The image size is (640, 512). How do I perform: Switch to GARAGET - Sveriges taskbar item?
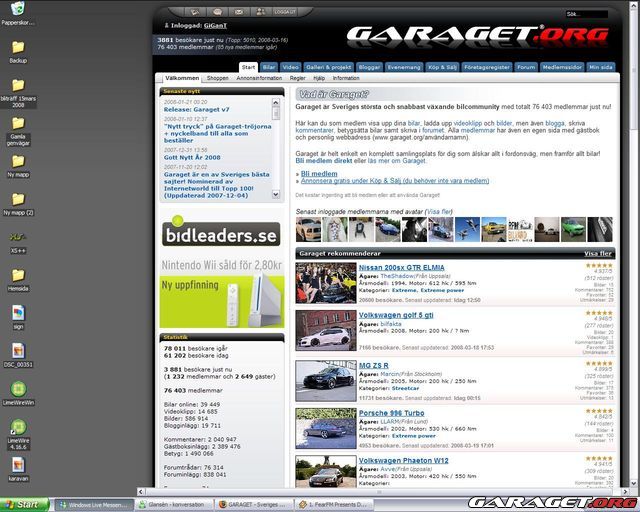255,505
